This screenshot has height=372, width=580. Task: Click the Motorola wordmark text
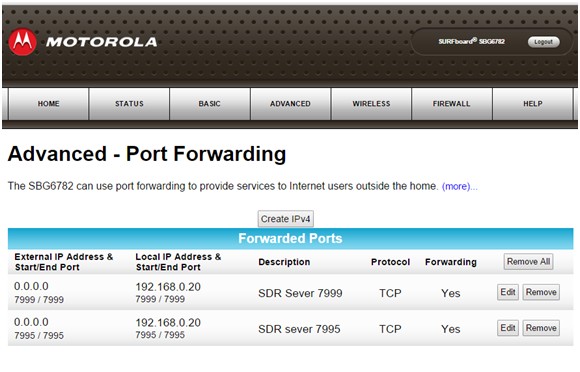[x=102, y=42]
